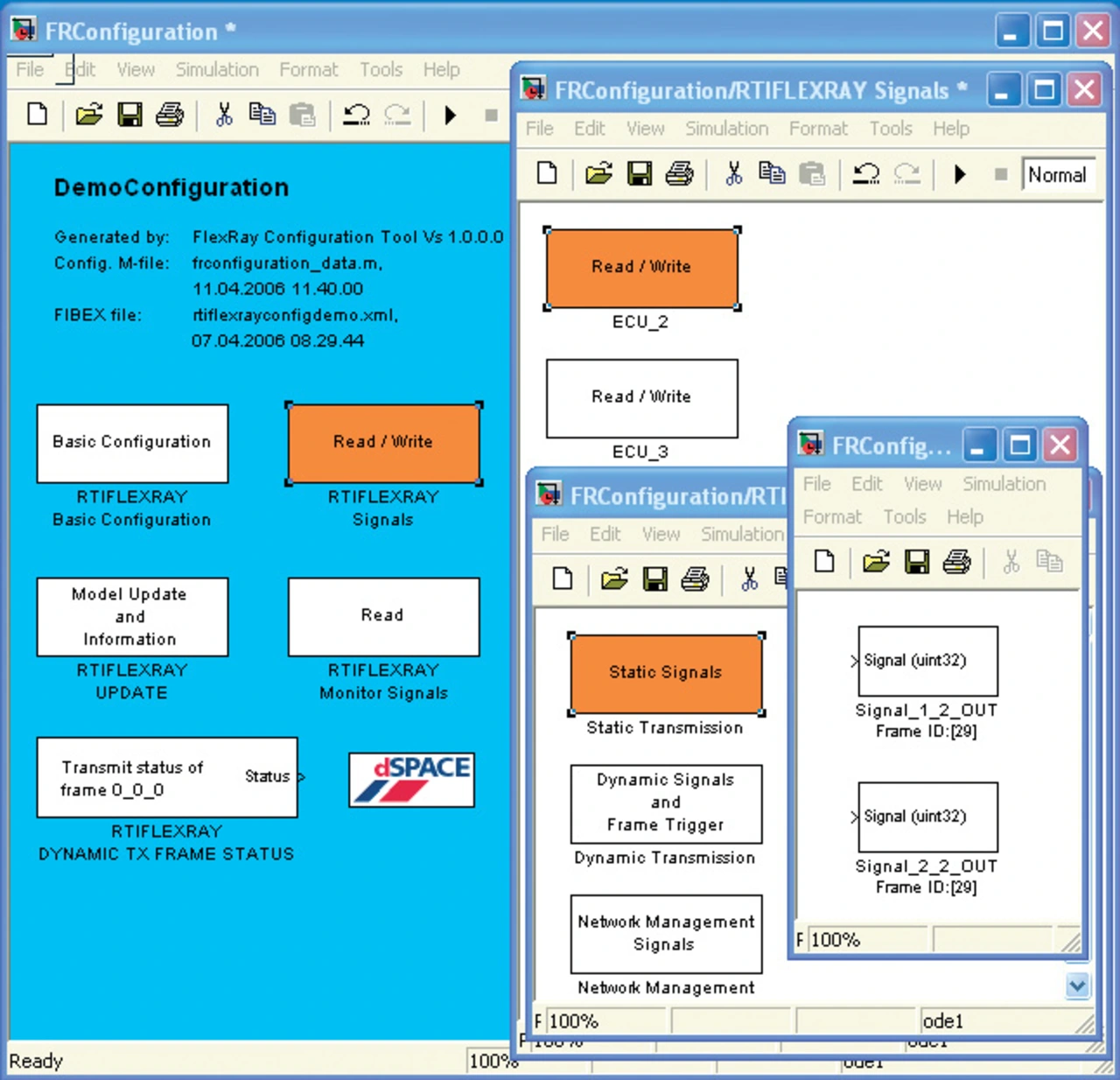1120x1080 pixels.
Task: Click Undo icon in RTIFLEXRAY Signals toolbar
Action: click(x=866, y=174)
